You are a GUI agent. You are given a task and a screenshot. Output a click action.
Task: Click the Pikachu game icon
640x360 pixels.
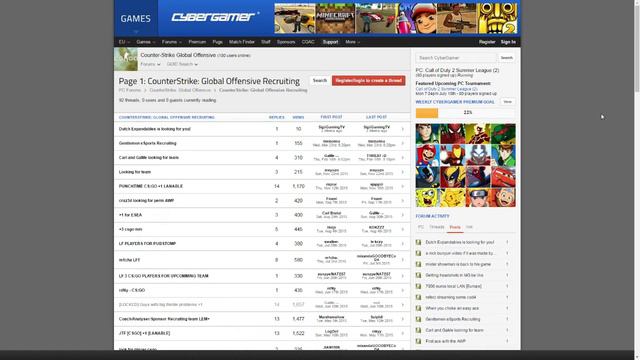(x=453, y=198)
